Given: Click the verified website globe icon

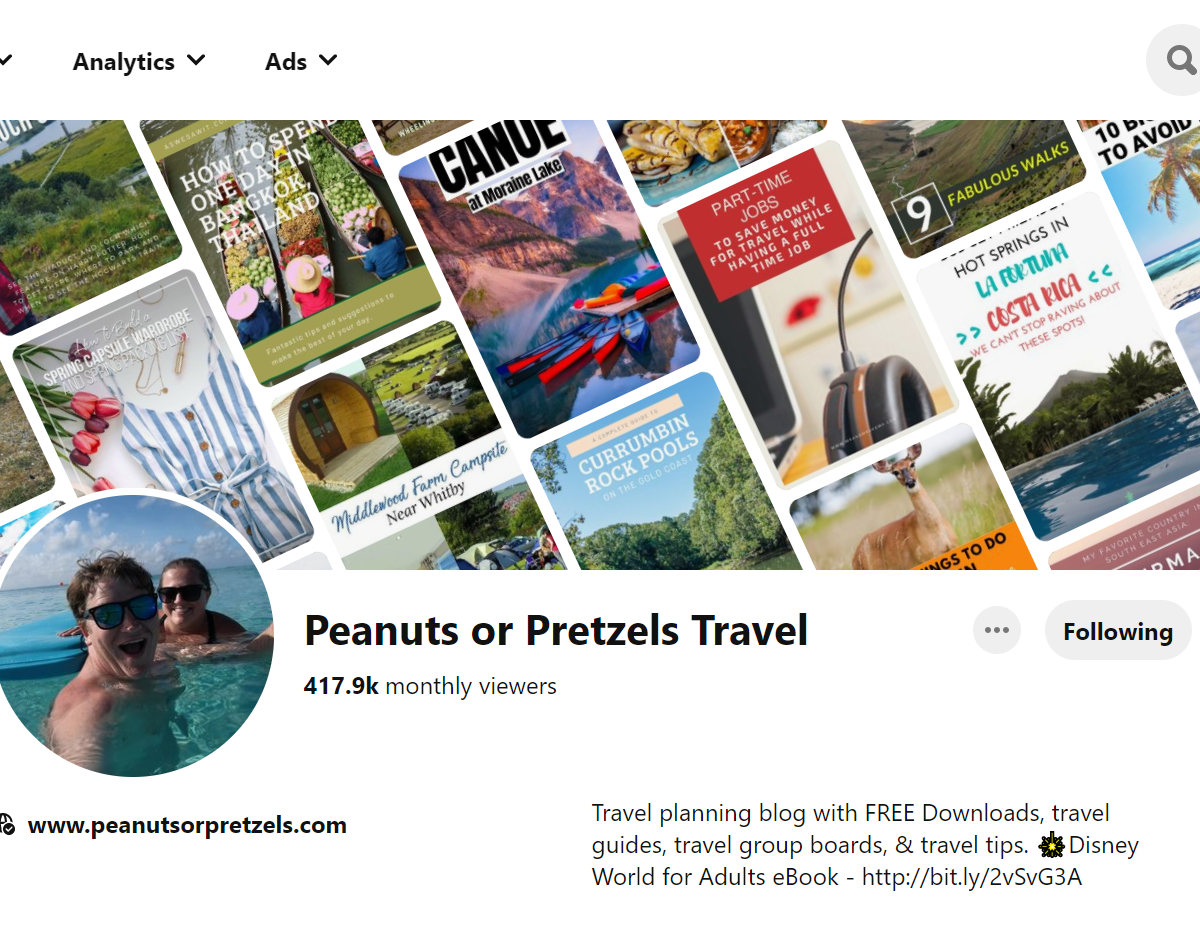Looking at the screenshot, I should [7, 825].
